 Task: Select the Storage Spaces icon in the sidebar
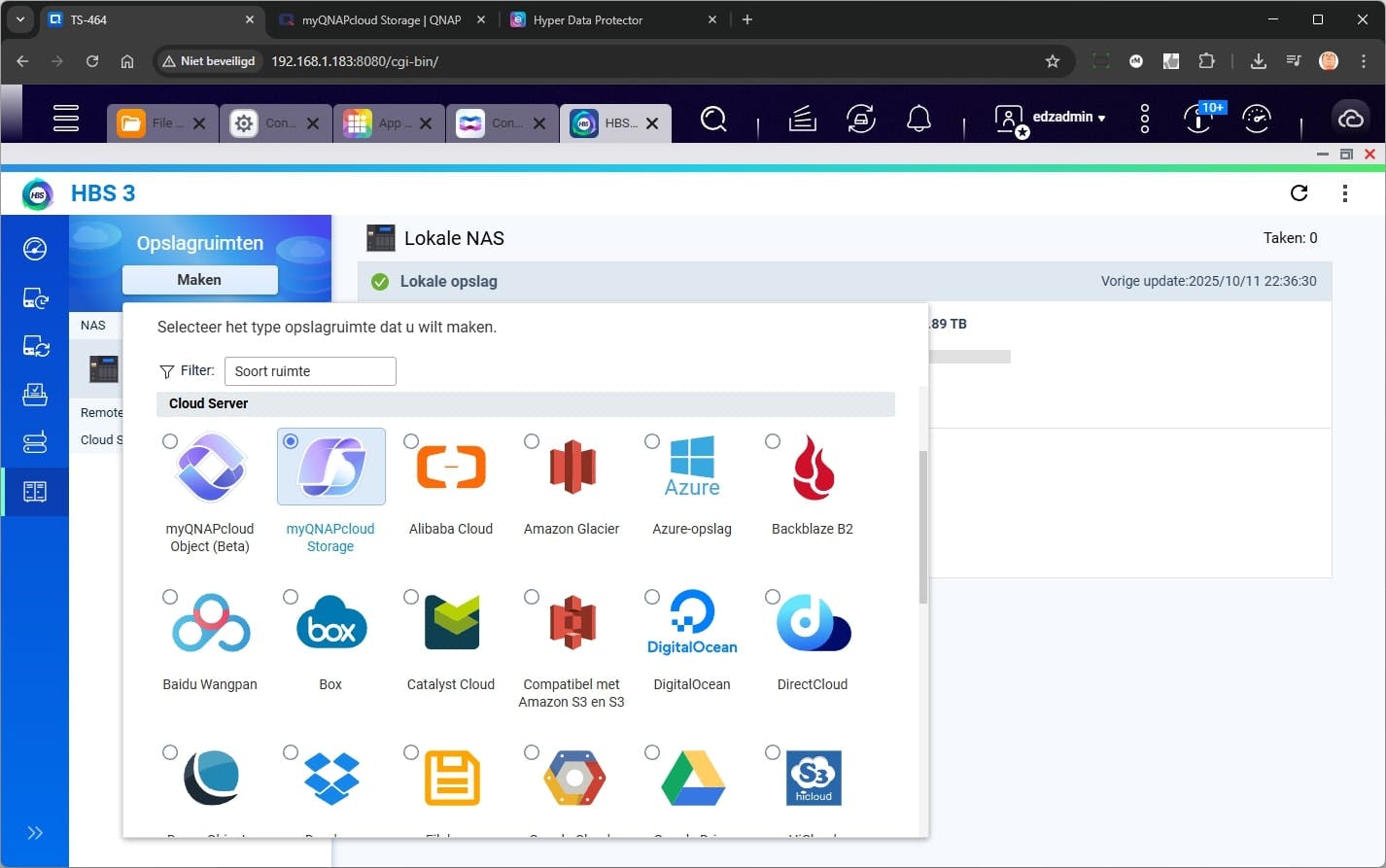[x=36, y=491]
